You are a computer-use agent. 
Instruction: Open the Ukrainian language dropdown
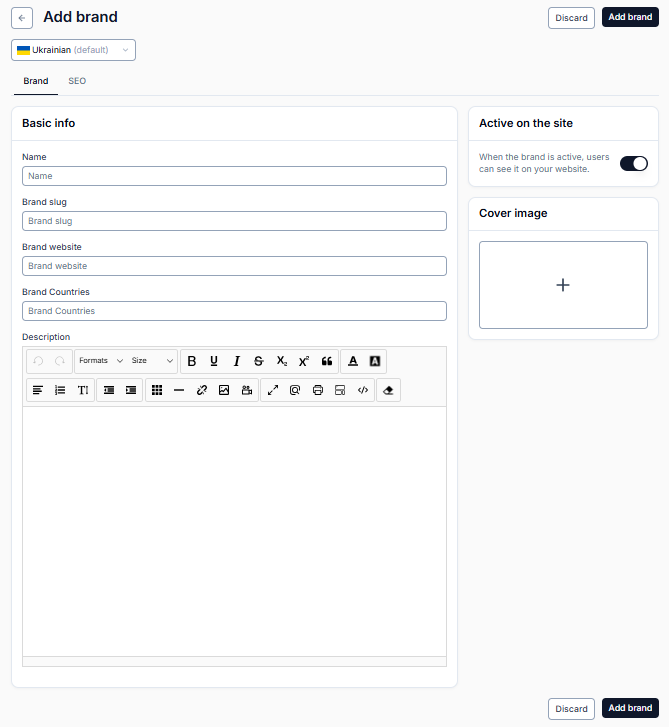(73, 50)
